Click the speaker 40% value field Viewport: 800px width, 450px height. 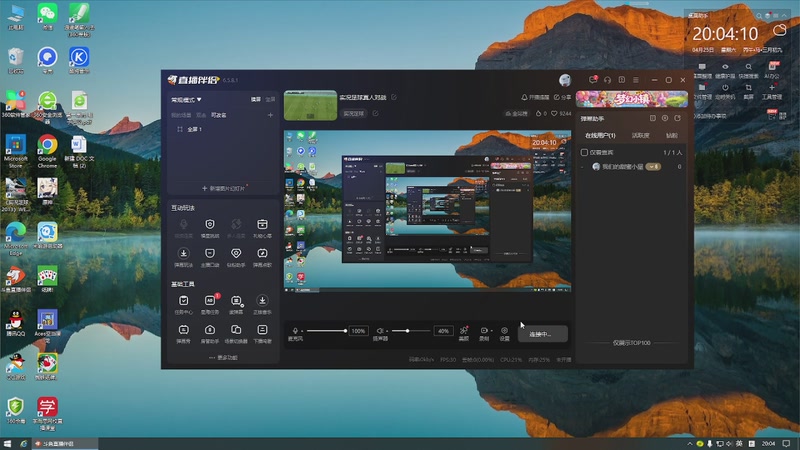[x=443, y=331]
